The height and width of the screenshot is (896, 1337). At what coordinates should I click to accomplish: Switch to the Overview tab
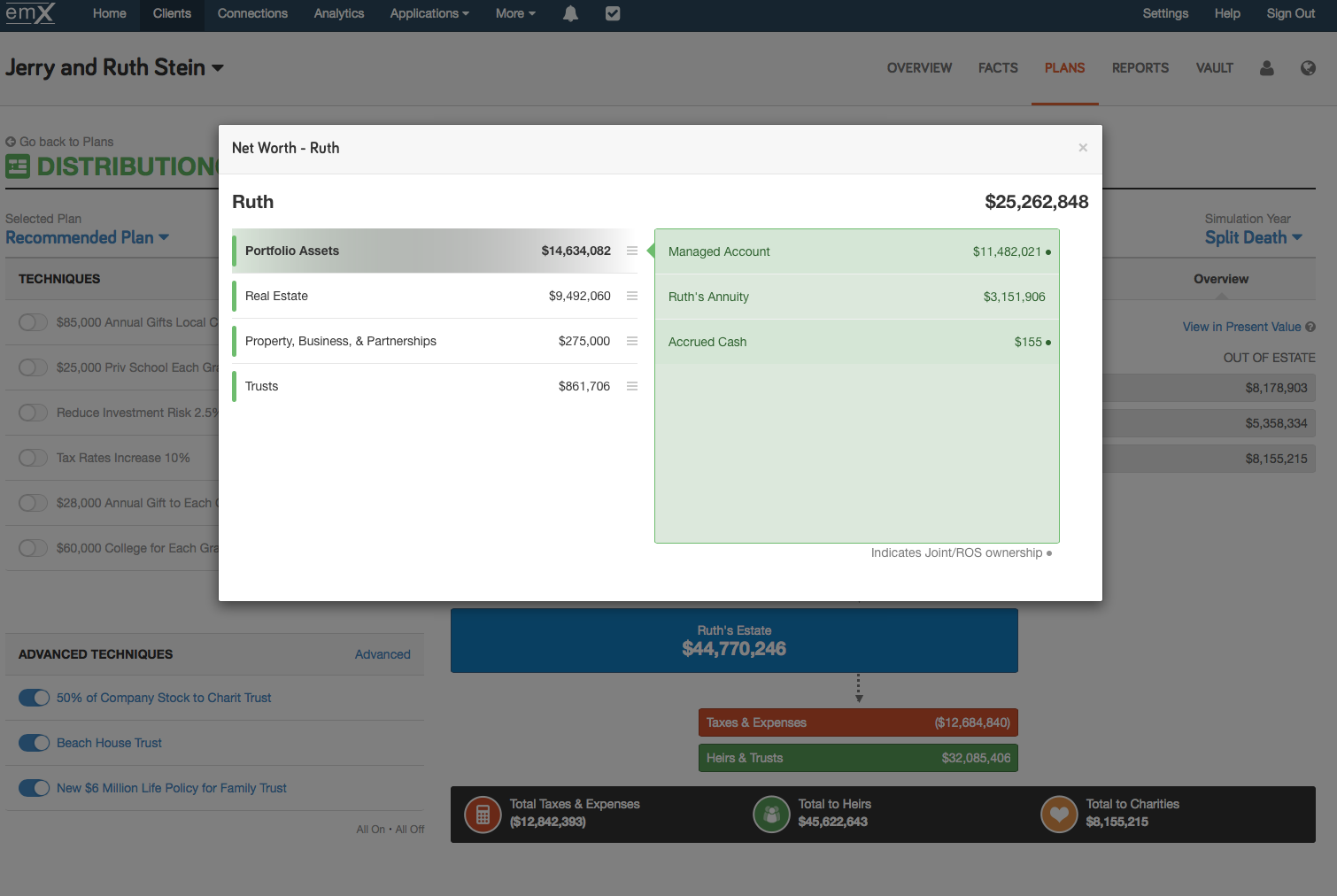pos(919,68)
